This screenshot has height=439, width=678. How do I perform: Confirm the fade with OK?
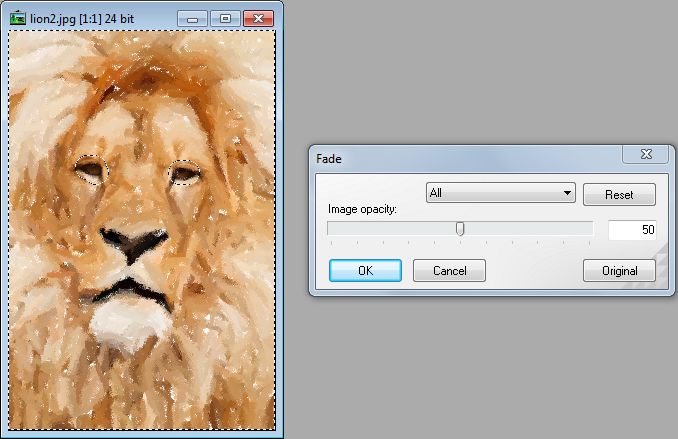click(x=365, y=270)
